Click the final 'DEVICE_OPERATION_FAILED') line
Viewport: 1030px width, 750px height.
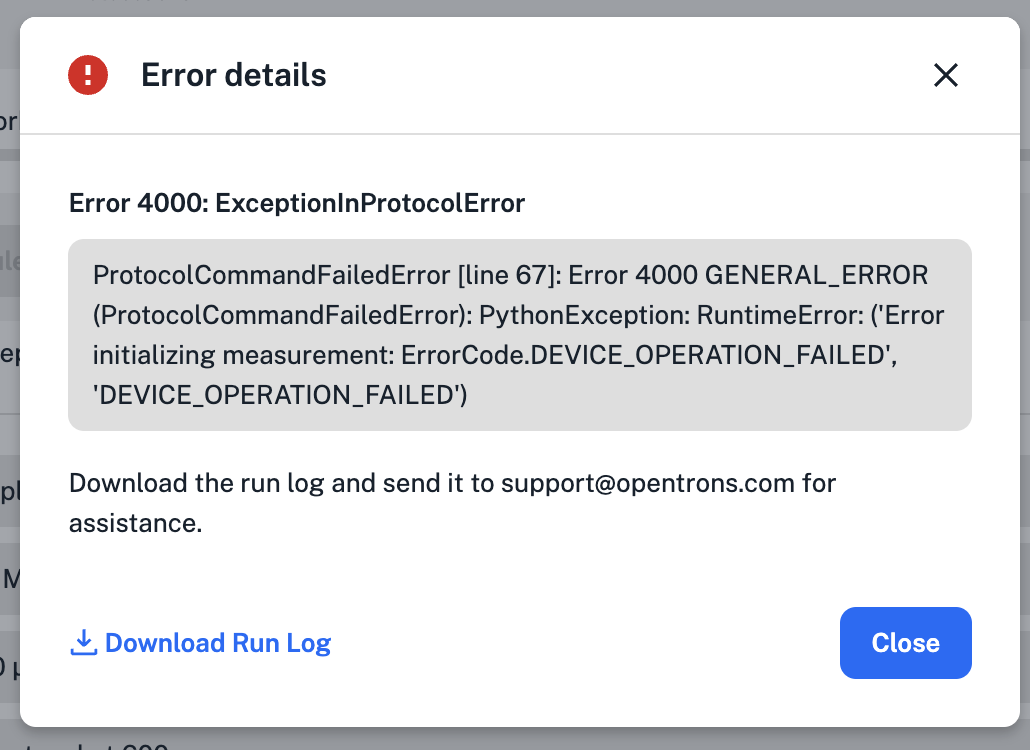pyautogui.click(x=280, y=396)
